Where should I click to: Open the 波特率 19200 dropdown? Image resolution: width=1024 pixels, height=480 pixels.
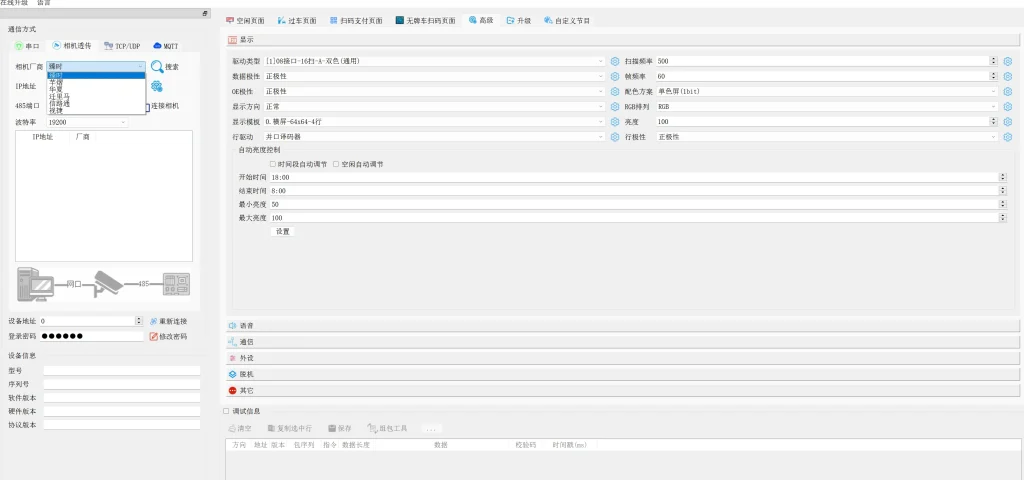click(85, 122)
